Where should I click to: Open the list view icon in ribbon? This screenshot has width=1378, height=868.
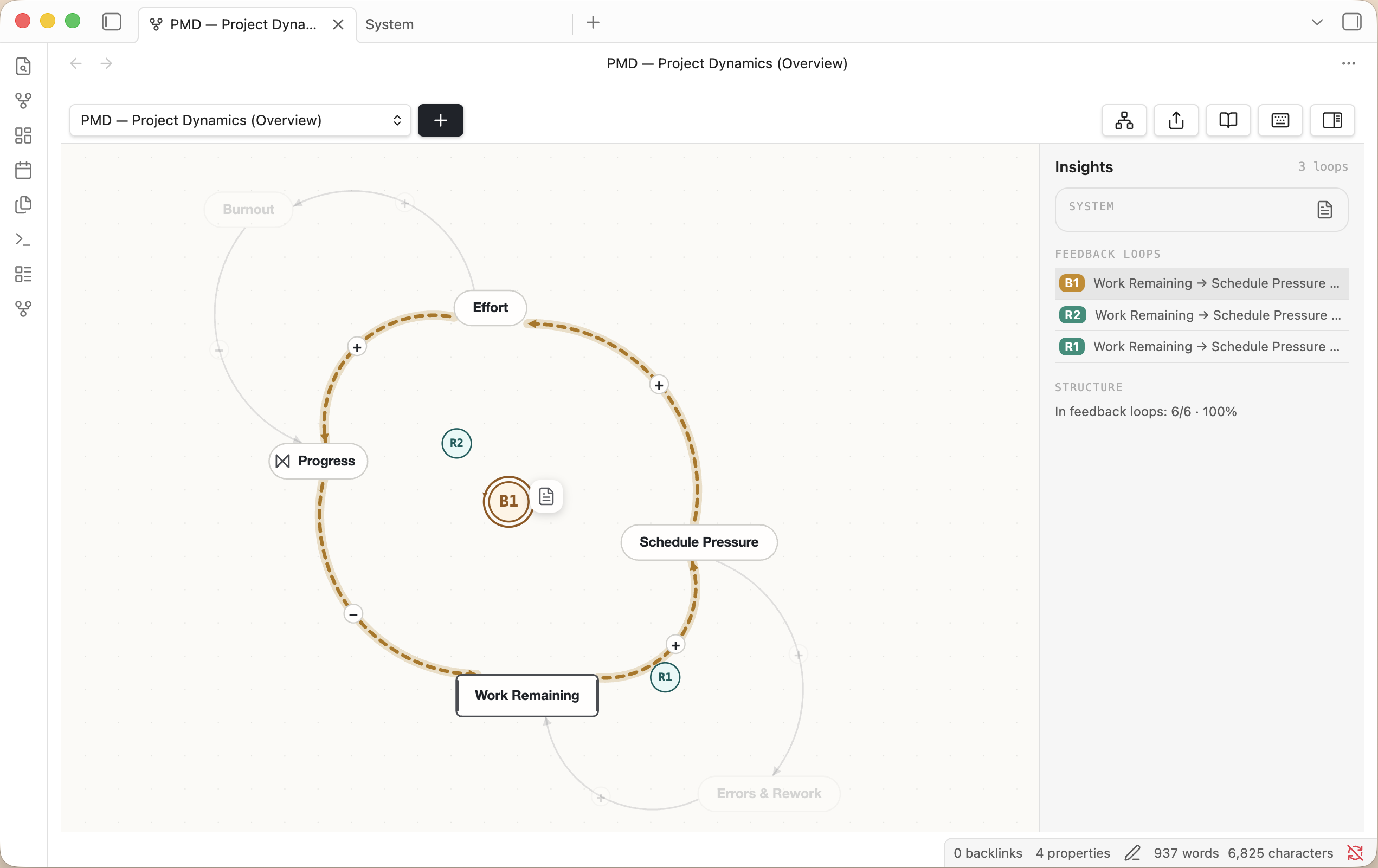pos(23,275)
